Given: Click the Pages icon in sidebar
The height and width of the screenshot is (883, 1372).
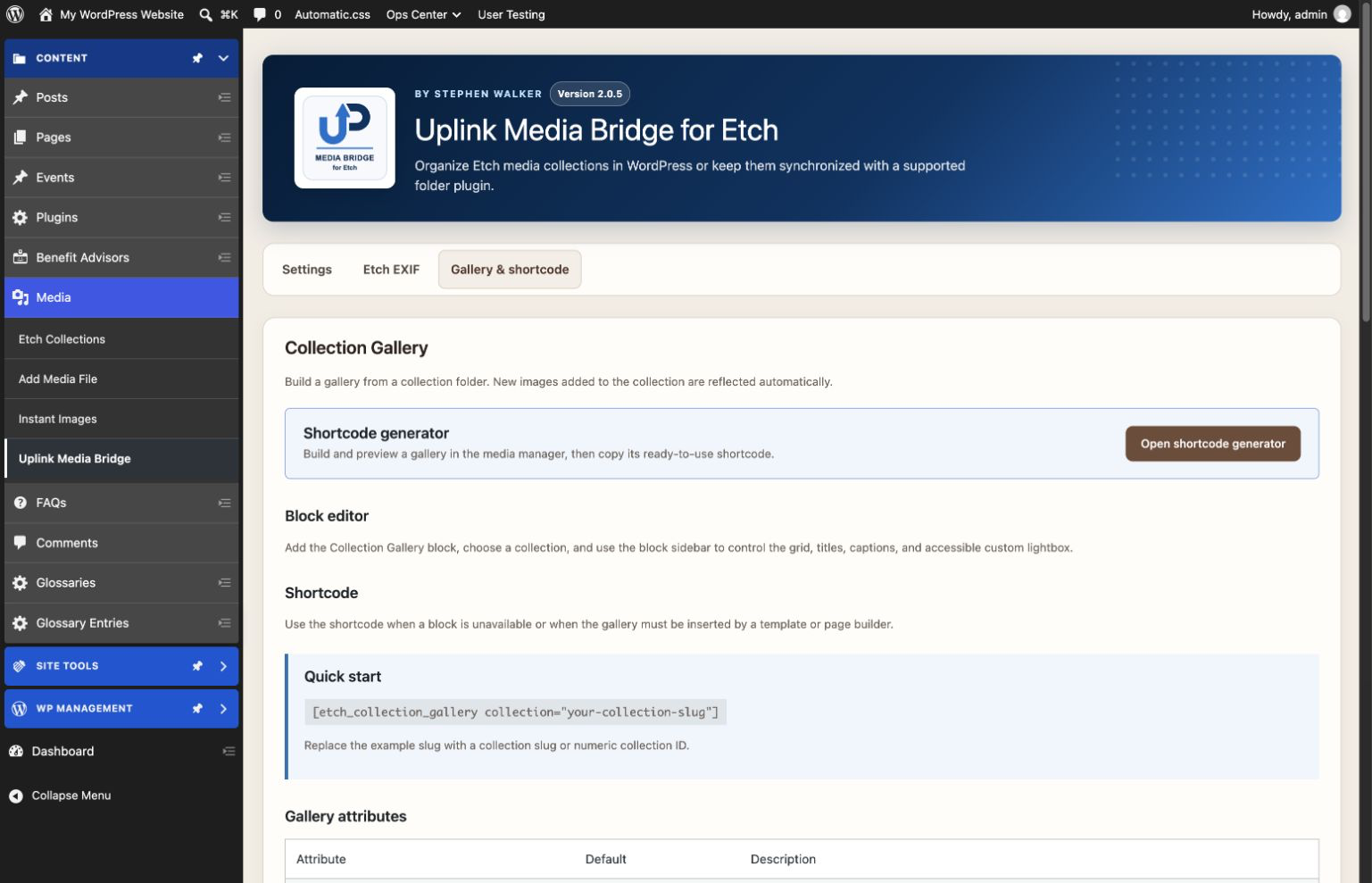Looking at the screenshot, I should coord(20,137).
